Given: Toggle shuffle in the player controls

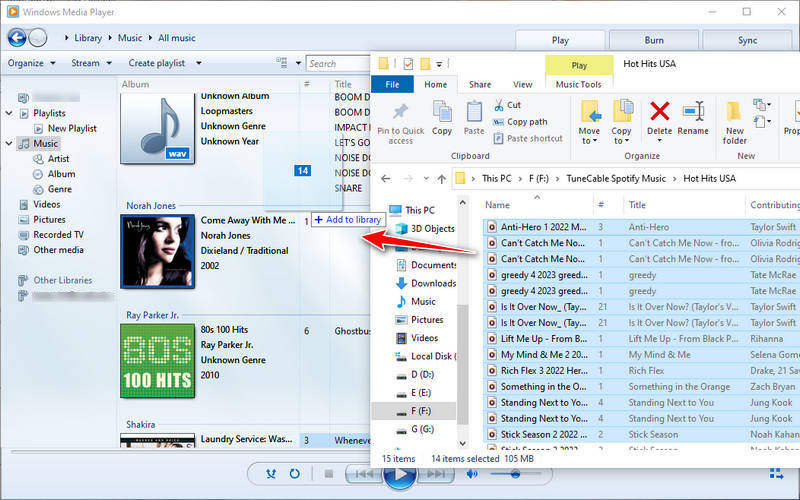Looking at the screenshot, I should (x=271, y=474).
